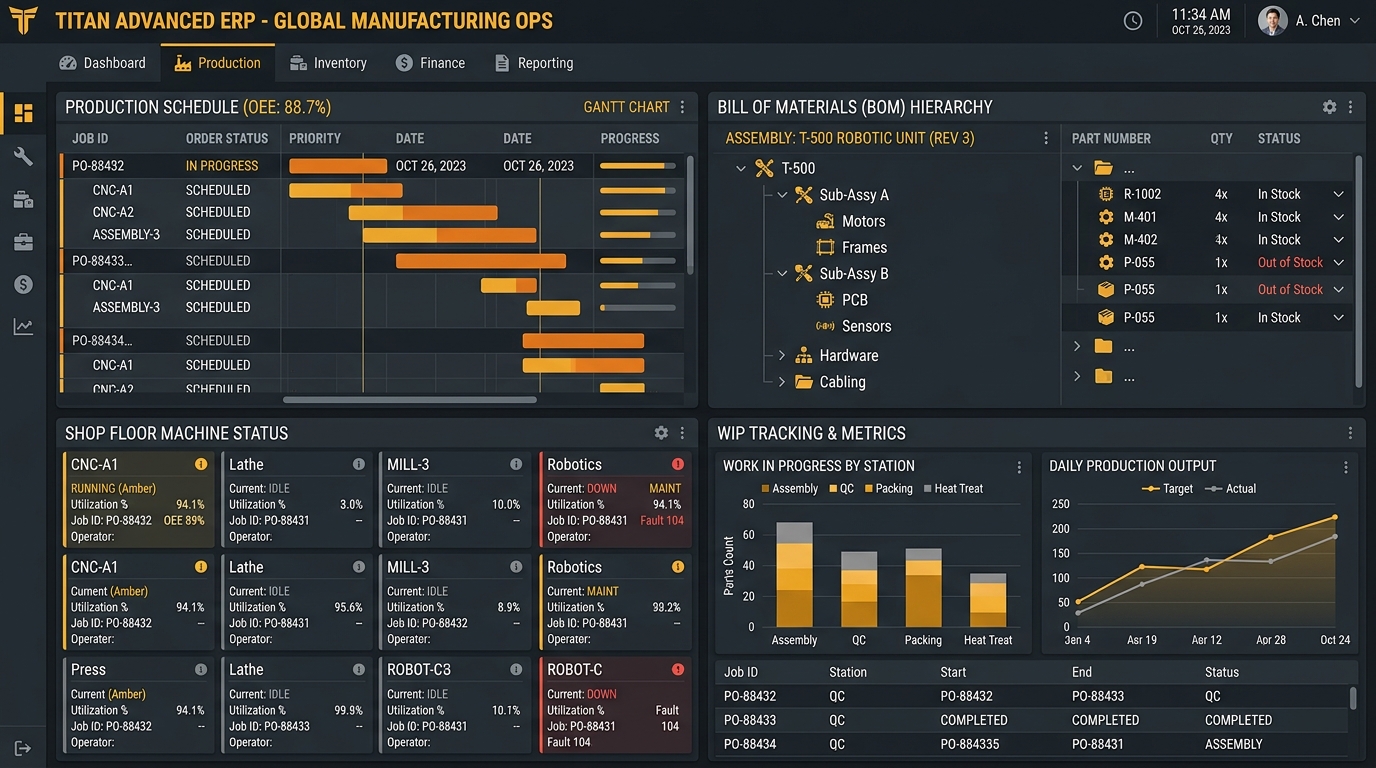Select the dashboard grid icon in the sidebar
The width and height of the screenshot is (1376, 768).
click(x=23, y=113)
